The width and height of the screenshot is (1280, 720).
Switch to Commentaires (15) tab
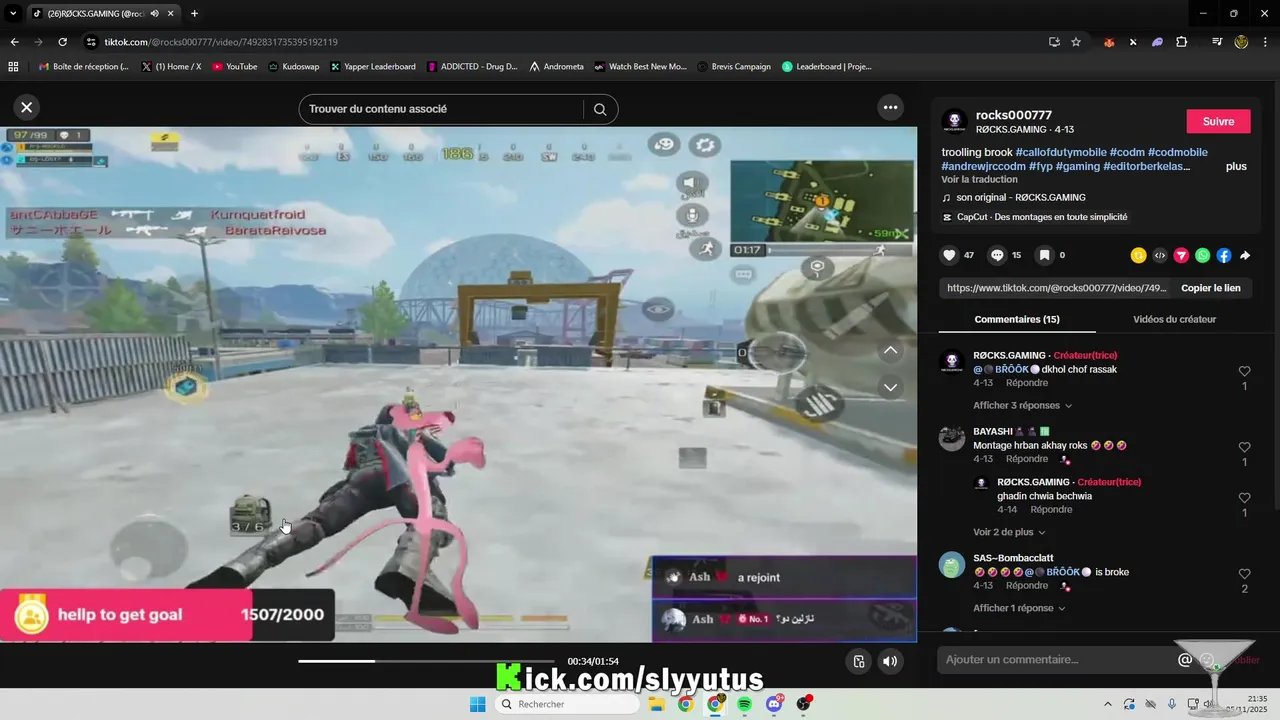coord(1016,319)
